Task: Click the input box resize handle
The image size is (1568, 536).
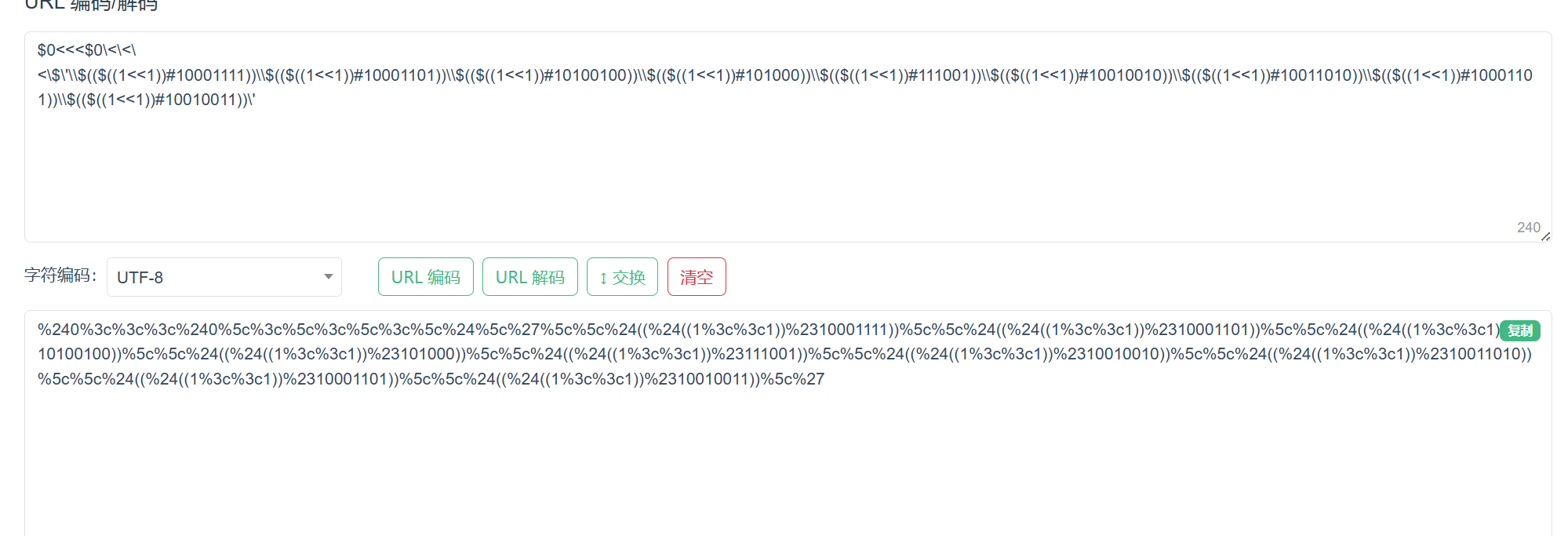Action: tap(1544, 235)
